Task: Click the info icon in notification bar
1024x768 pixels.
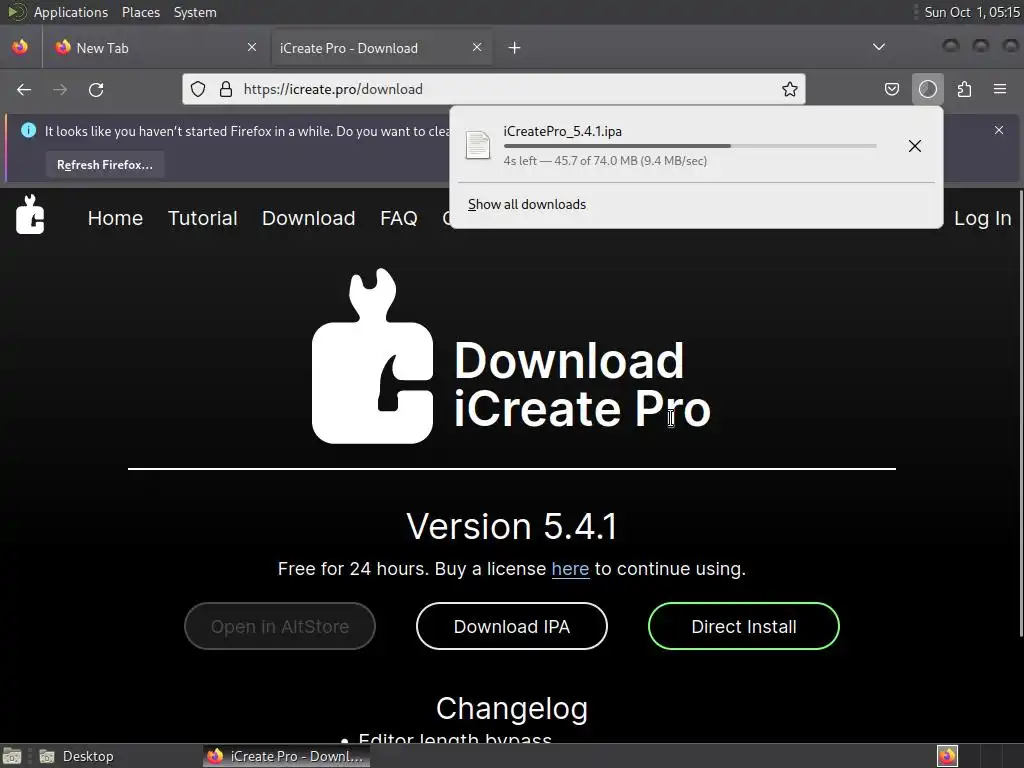Action: (x=28, y=130)
